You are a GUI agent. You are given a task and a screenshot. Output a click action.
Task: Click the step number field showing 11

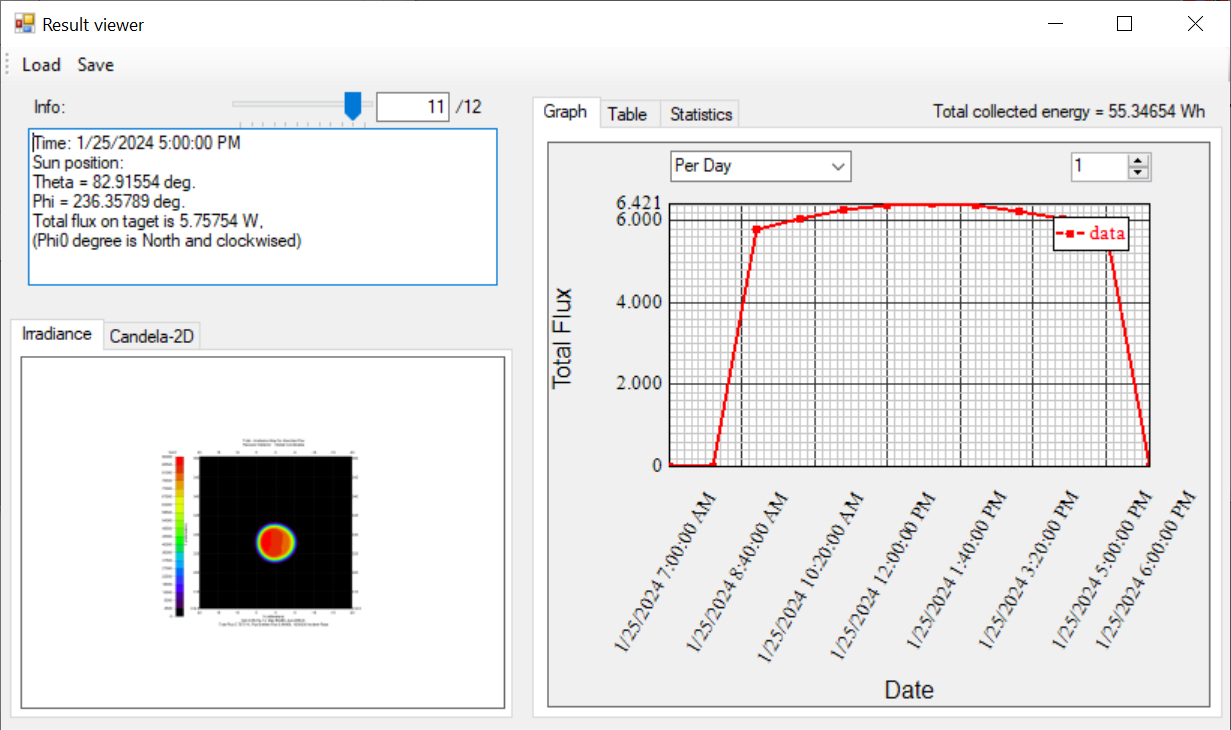(412, 107)
